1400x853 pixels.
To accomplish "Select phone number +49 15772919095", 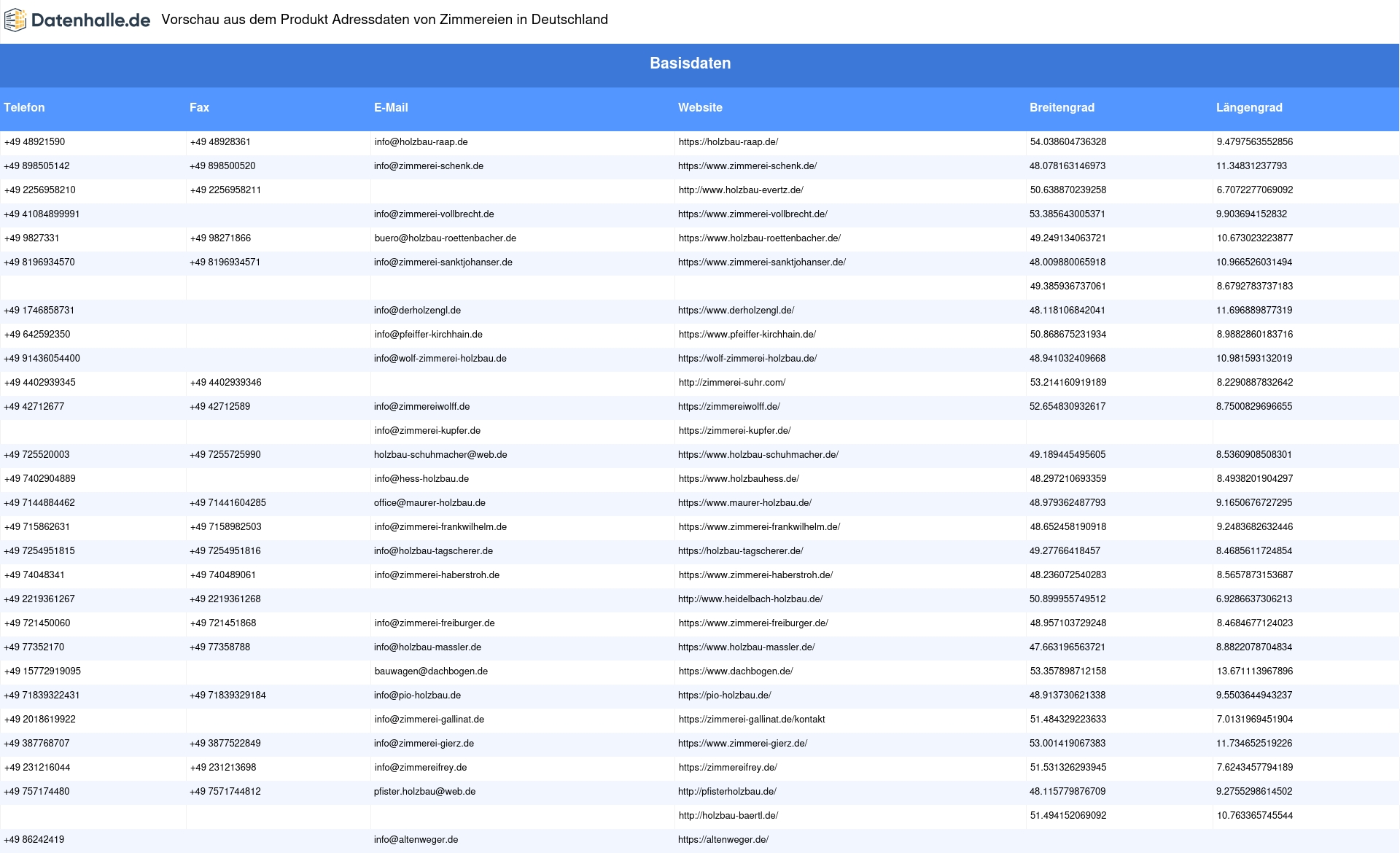I will [x=42, y=671].
